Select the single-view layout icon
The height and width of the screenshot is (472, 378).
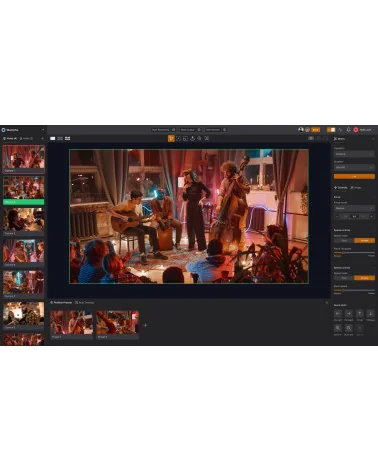coord(53,138)
